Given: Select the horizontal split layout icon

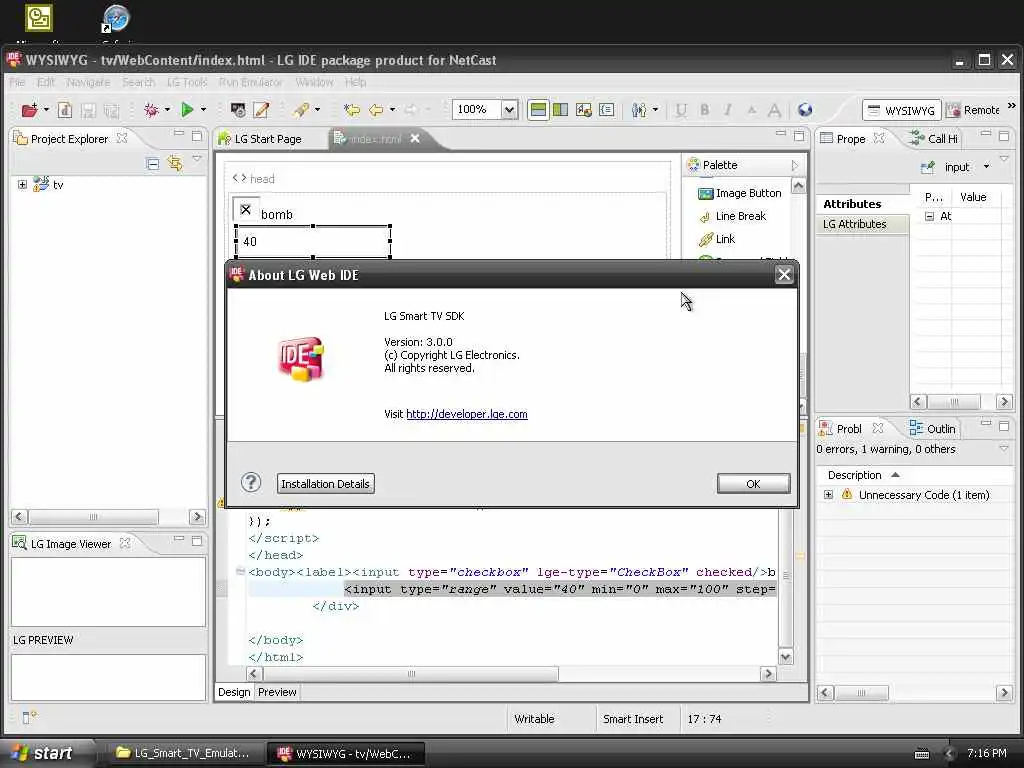Looking at the screenshot, I should tap(538, 110).
